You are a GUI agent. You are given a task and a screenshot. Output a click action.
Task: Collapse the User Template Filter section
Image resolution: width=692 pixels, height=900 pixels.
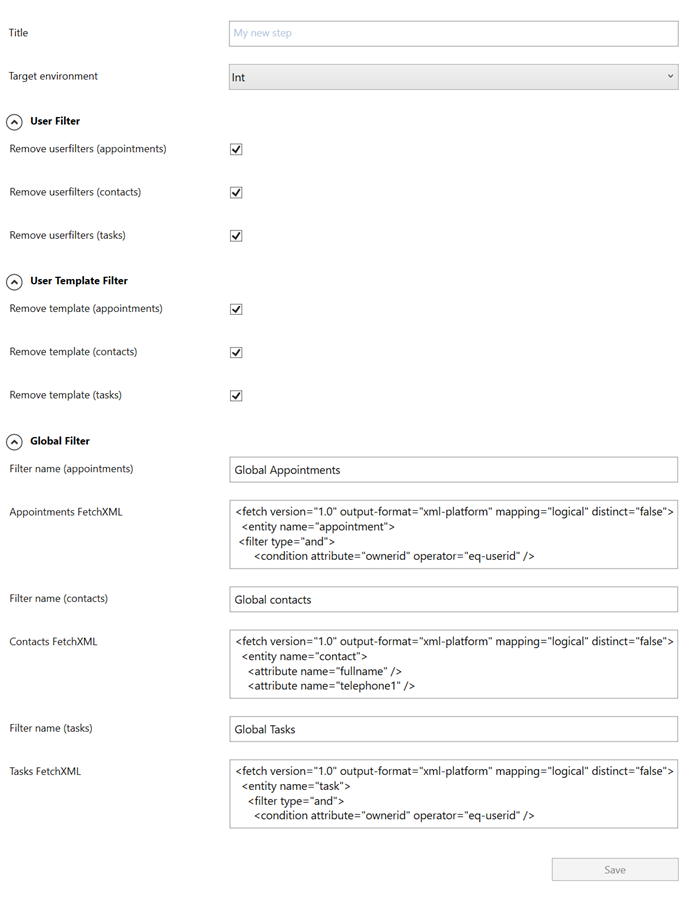[x=13, y=281]
